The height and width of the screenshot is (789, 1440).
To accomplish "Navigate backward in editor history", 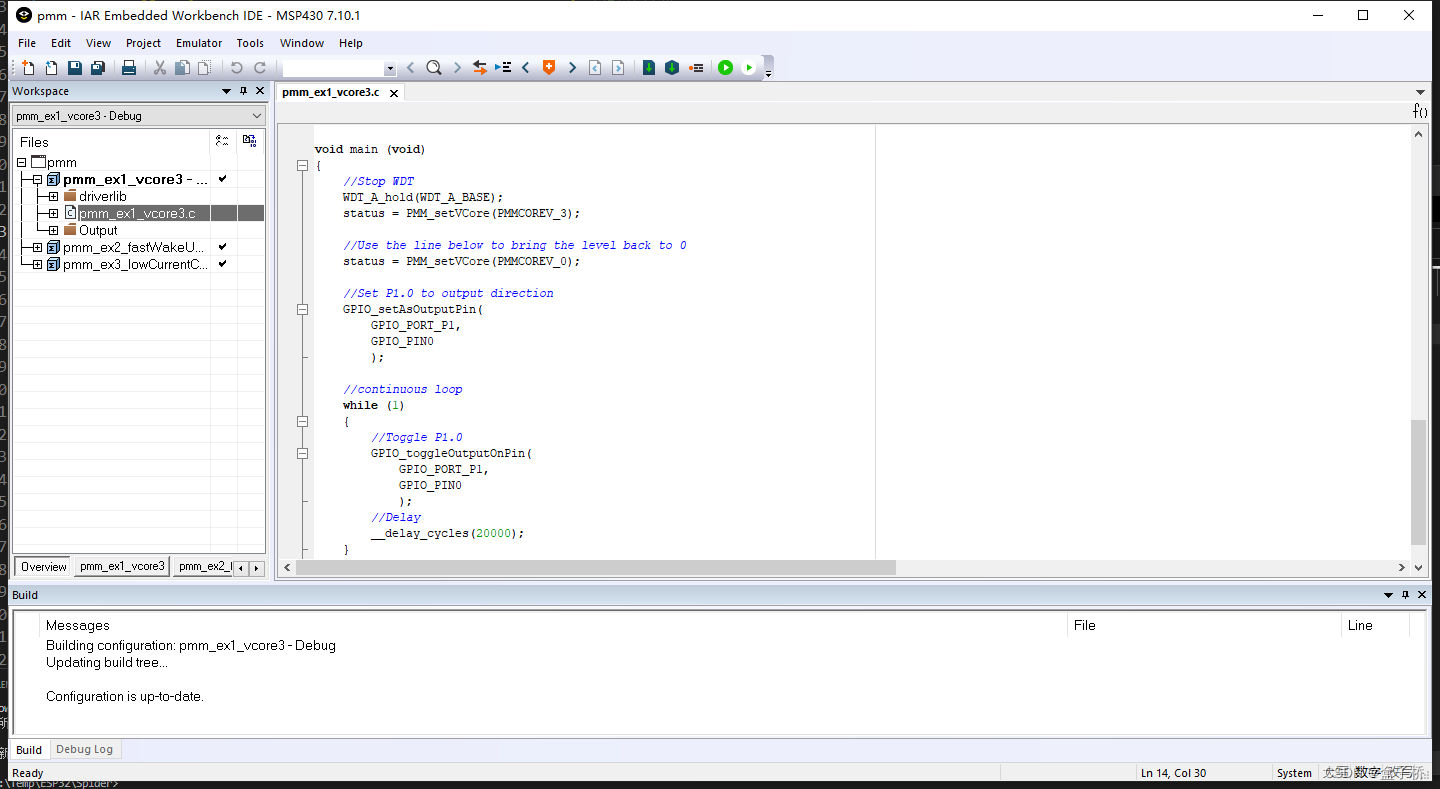I will click(x=595, y=68).
